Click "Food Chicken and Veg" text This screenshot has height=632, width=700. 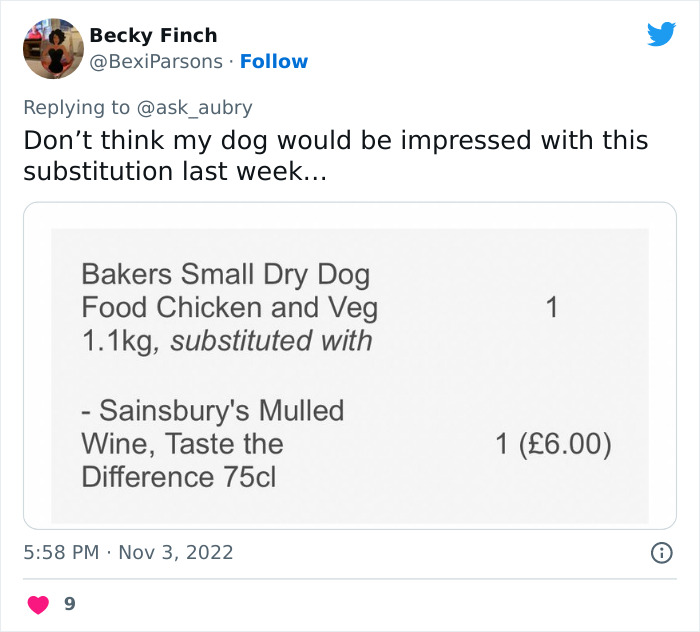(x=229, y=307)
